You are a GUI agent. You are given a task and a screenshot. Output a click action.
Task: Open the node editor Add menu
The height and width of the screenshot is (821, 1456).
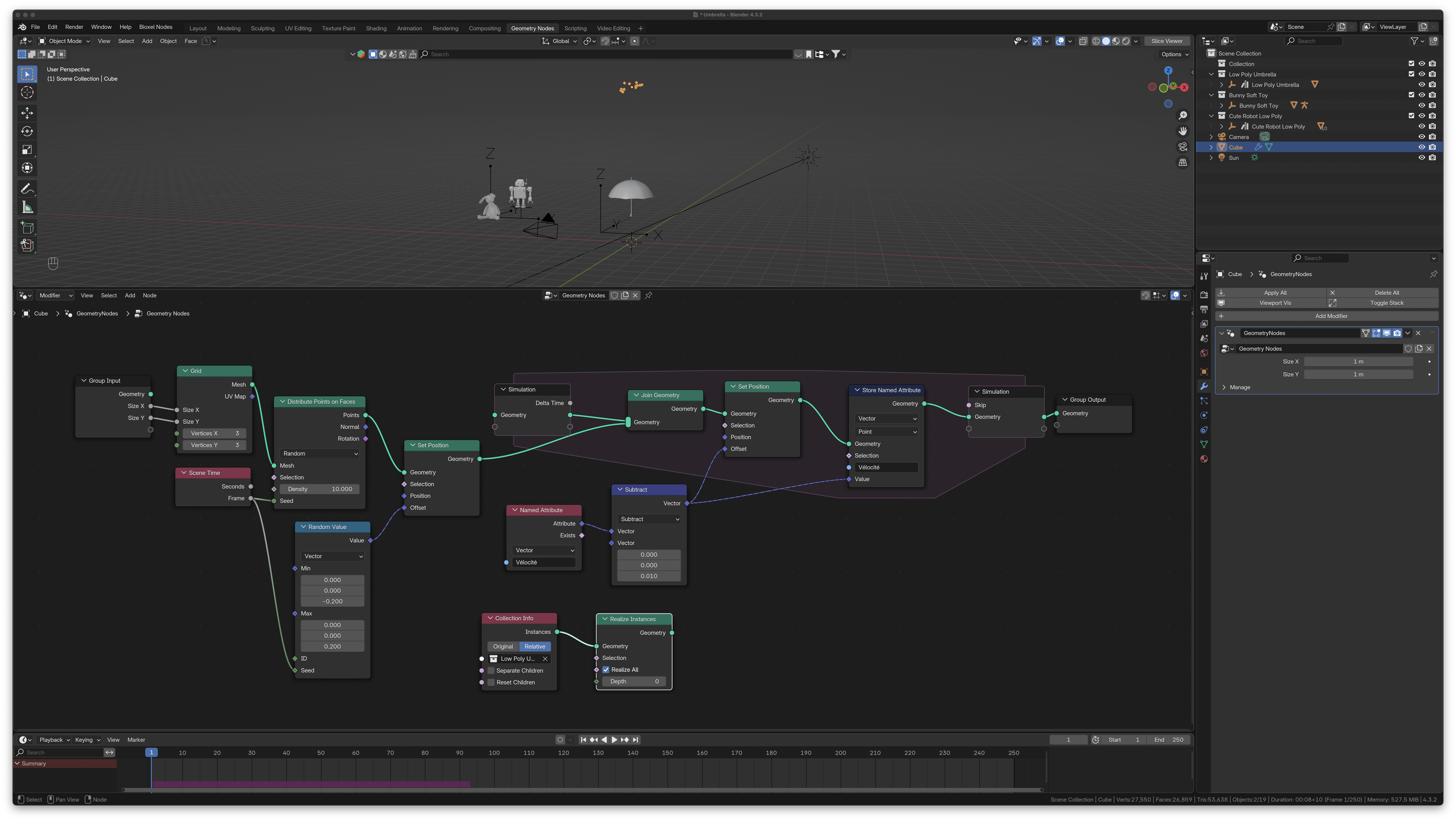click(x=130, y=296)
